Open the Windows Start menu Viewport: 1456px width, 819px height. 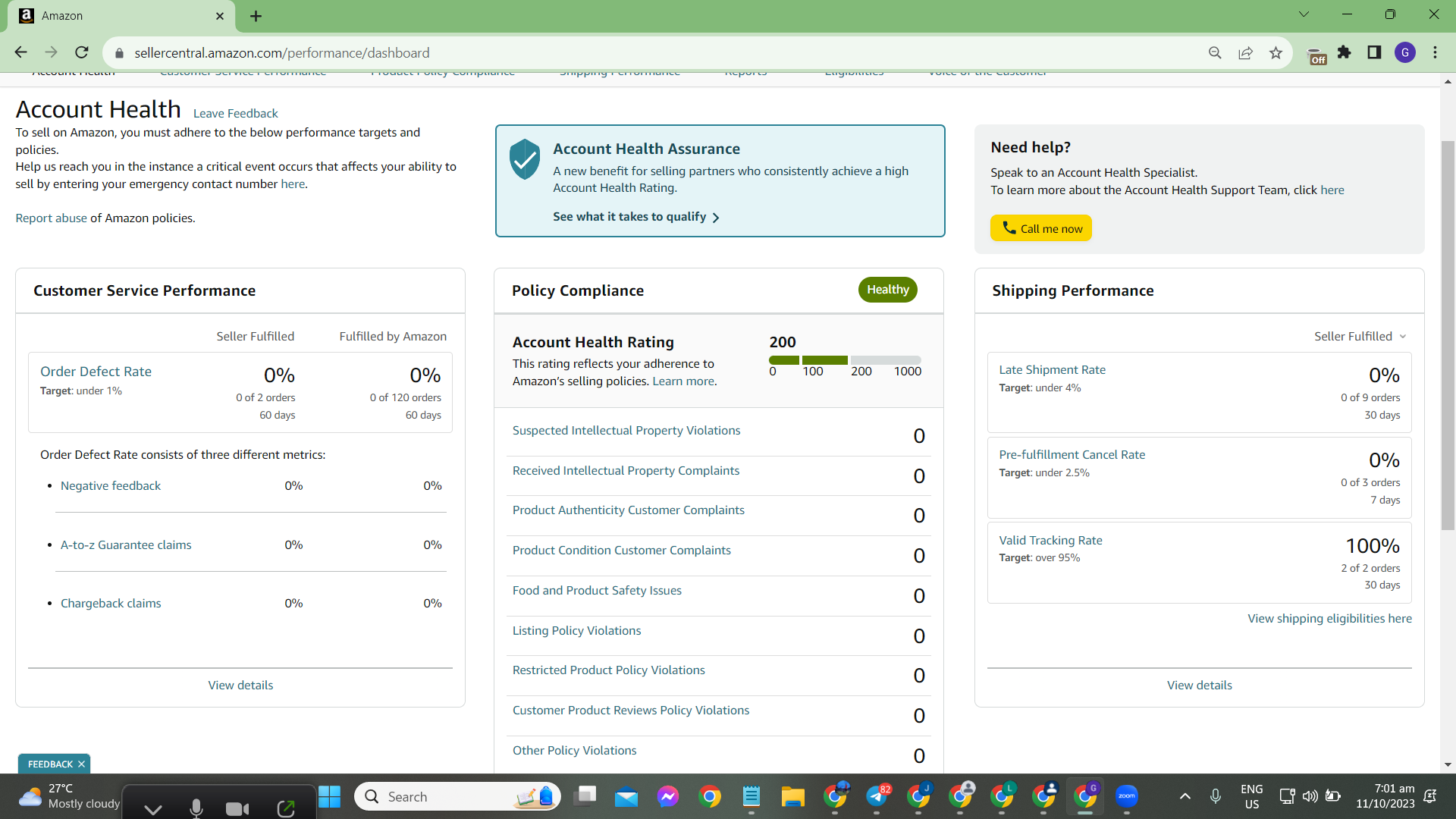(x=329, y=797)
